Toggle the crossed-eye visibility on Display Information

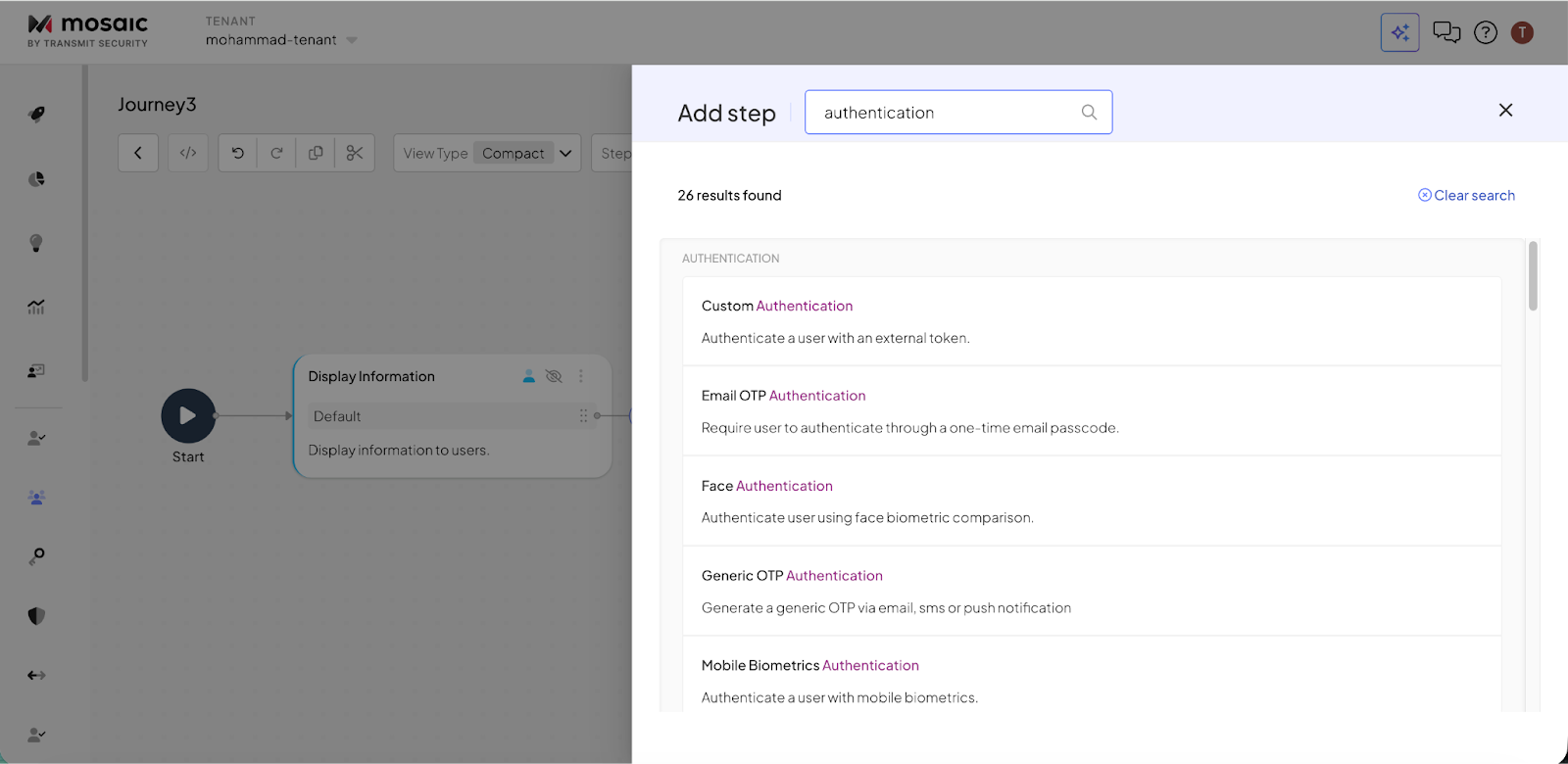click(x=554, y=376)
